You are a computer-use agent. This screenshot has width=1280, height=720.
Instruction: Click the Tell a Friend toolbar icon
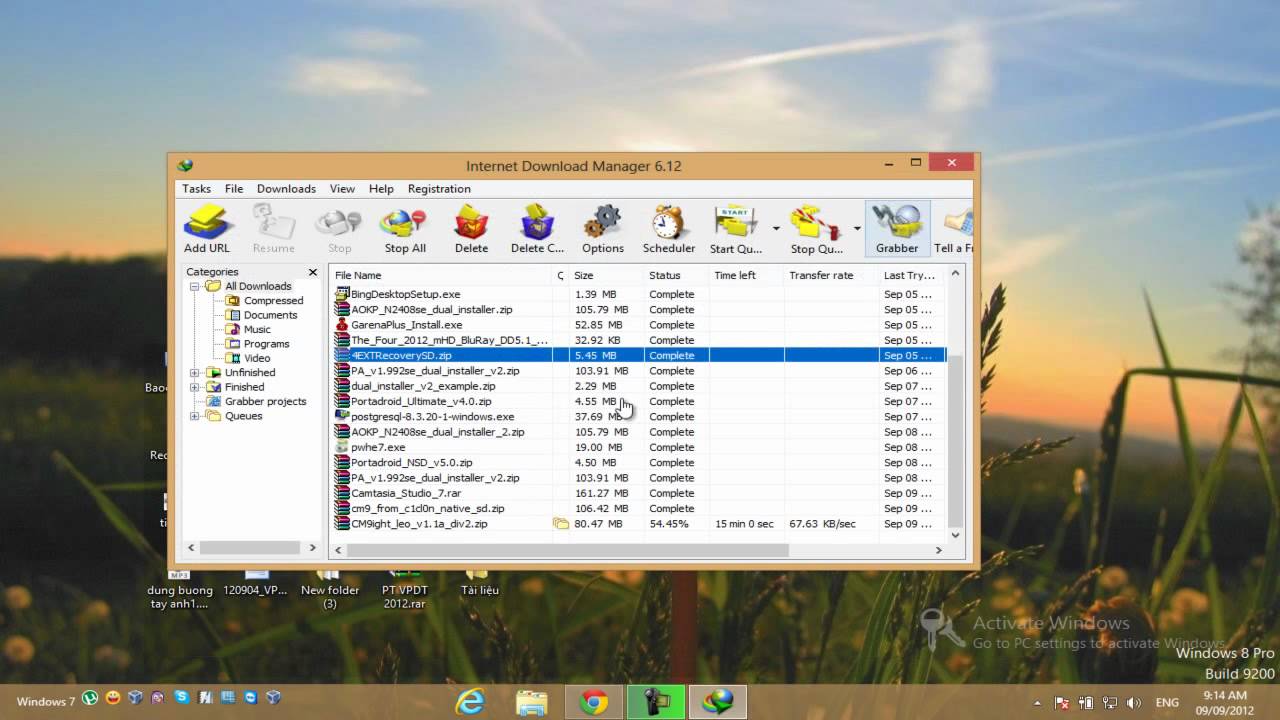[x=953, y=229]
